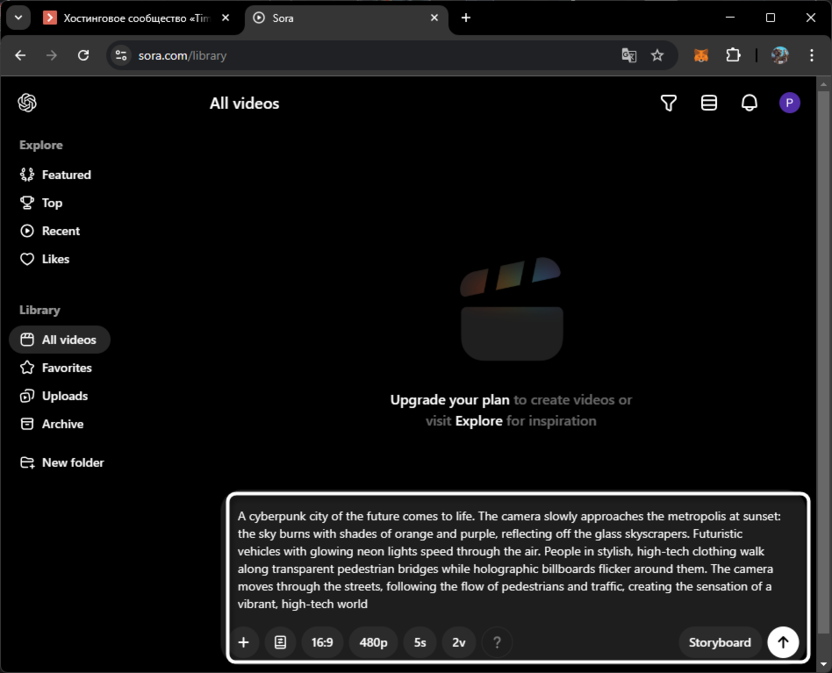The height and width of the screenshot is (673, 832).
Task: Open the translate page icon
Action: pos(629,55)
